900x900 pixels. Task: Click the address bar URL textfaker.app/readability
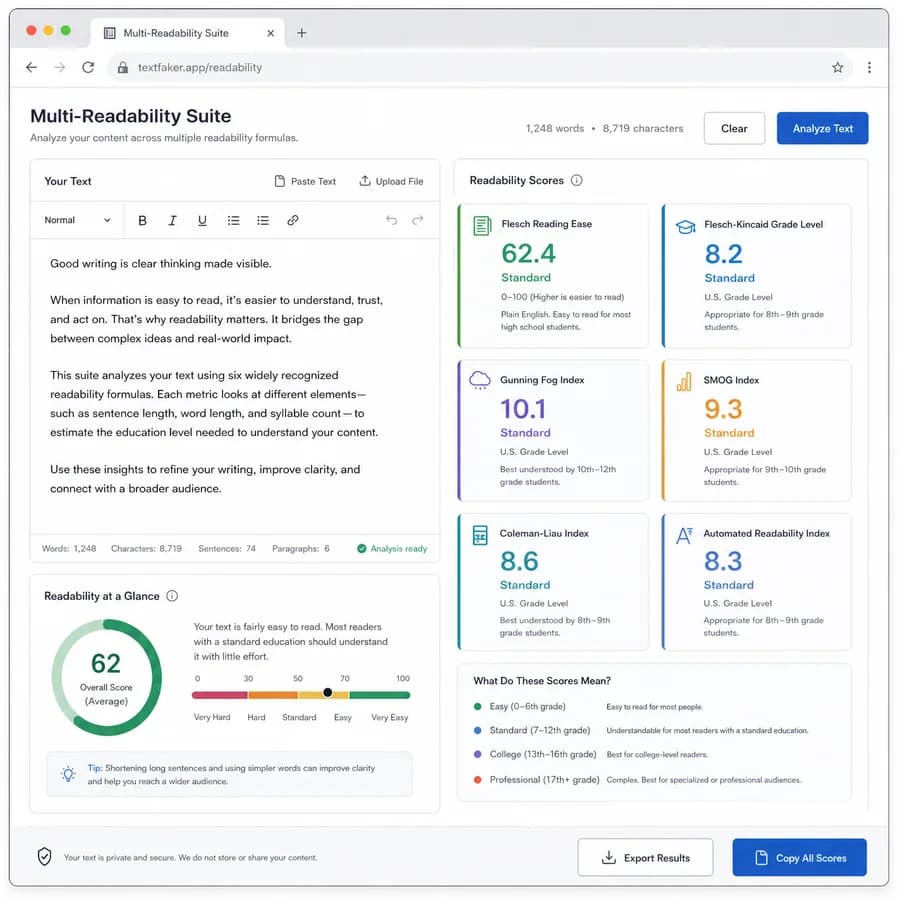click(x=200, y=67)
